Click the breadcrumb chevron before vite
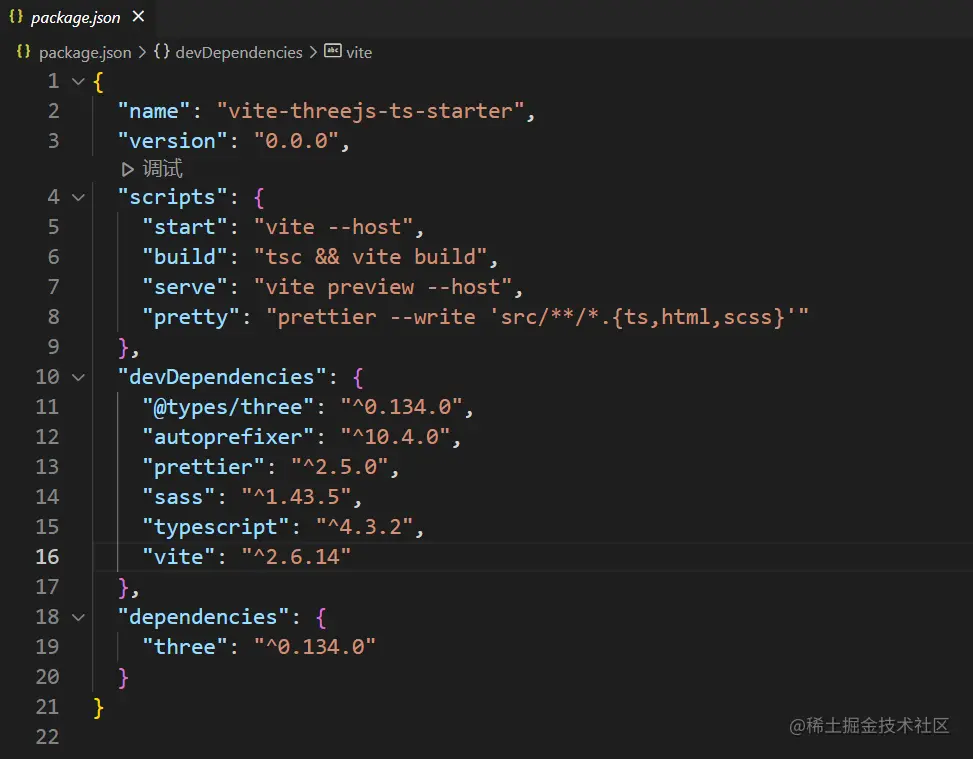Viewport: 973px width, 759px height. 313,53
